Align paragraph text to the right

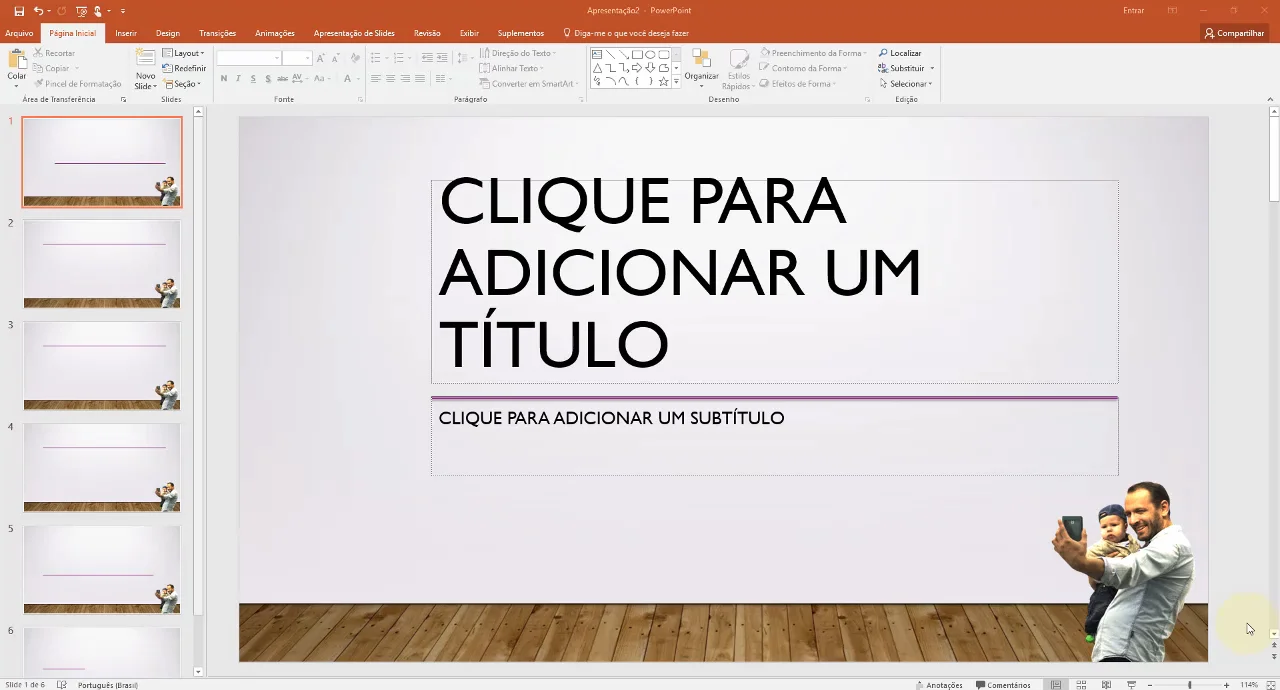coord(406,79)
